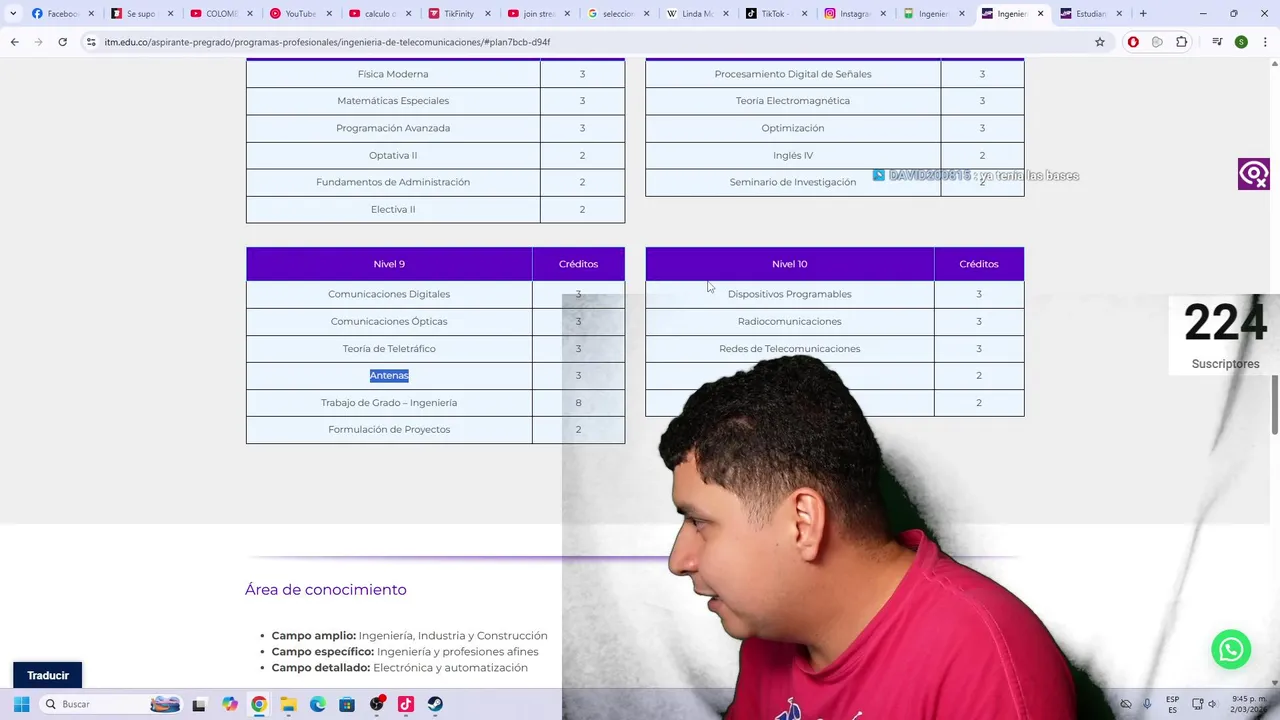The width and height of the screenshot is (1280, 720).
Task: Click the address bar URL
Action: click(x=327, y=42)
